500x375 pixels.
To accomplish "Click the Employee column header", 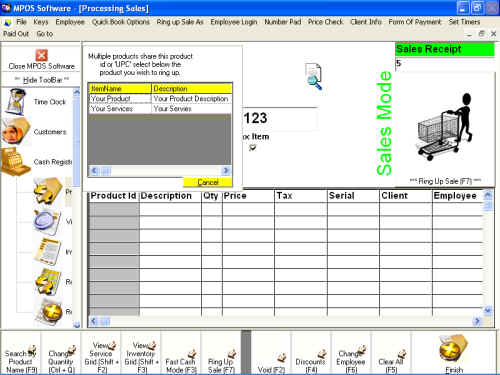I will [x=457, y=196].
